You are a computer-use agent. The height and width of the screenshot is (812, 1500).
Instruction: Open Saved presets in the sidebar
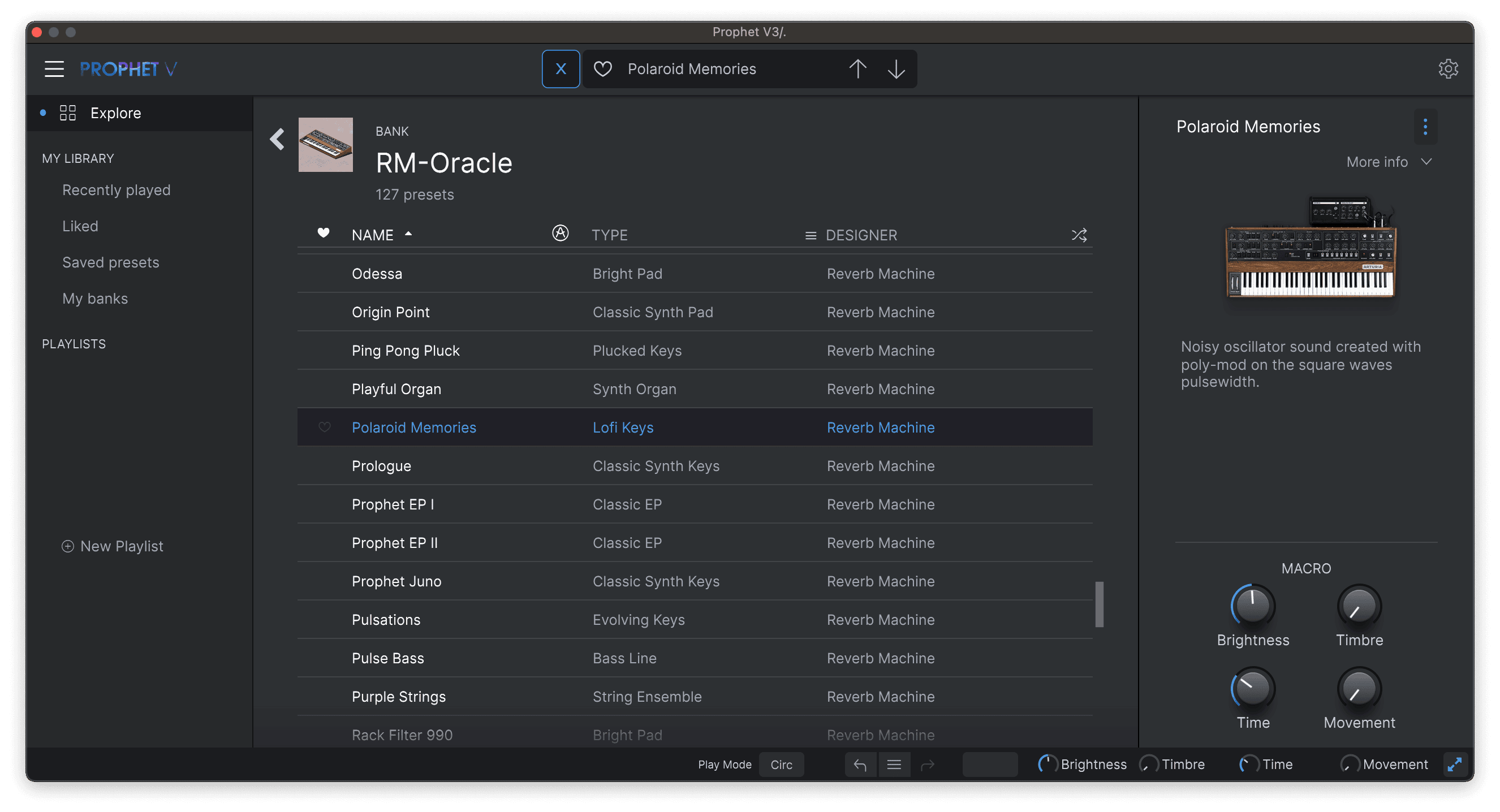click(x=110, y=262)
